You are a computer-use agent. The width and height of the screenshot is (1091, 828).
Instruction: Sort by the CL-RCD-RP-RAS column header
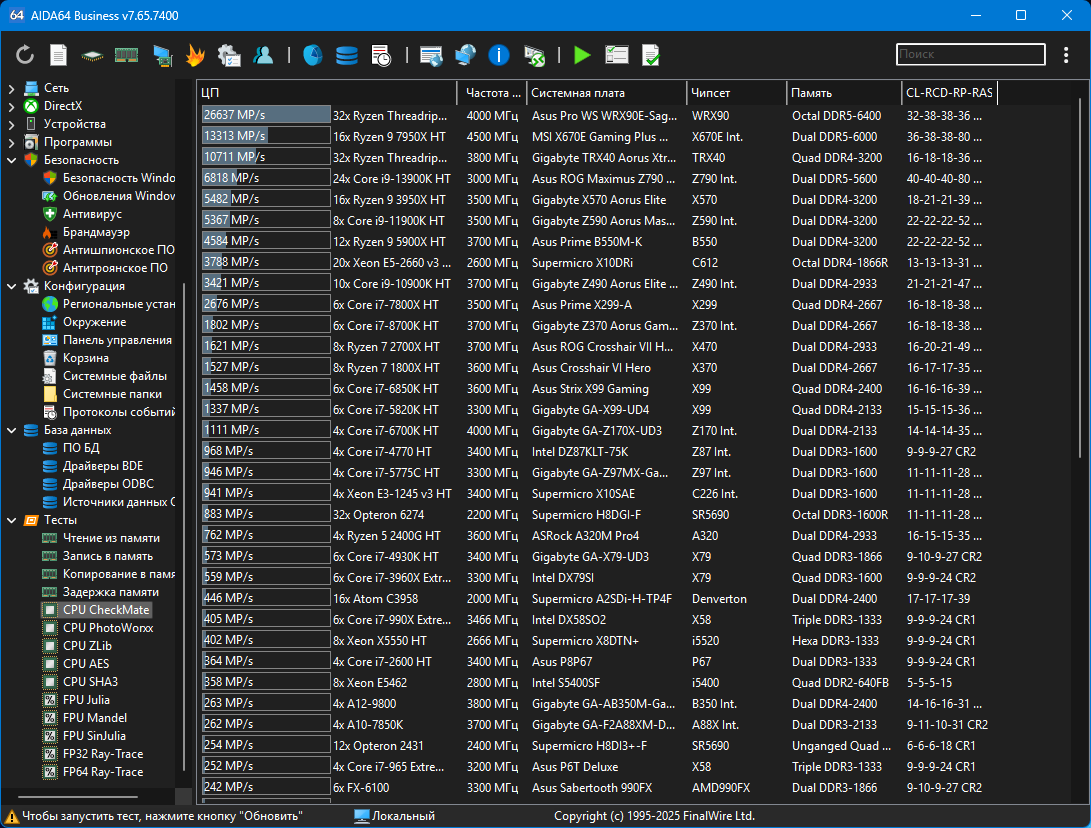(949, 93)
